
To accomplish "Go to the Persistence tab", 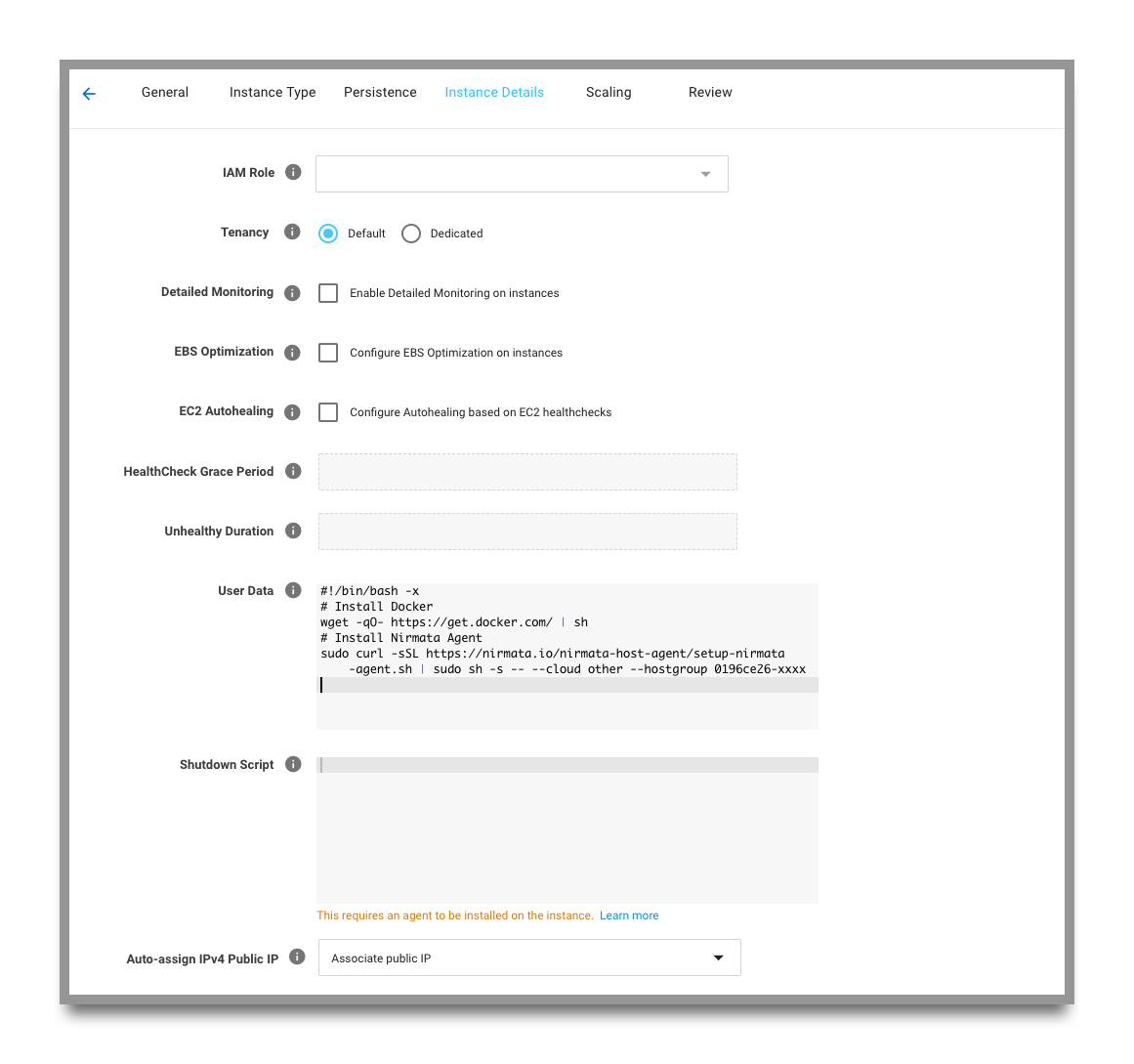I will [380, 92].
